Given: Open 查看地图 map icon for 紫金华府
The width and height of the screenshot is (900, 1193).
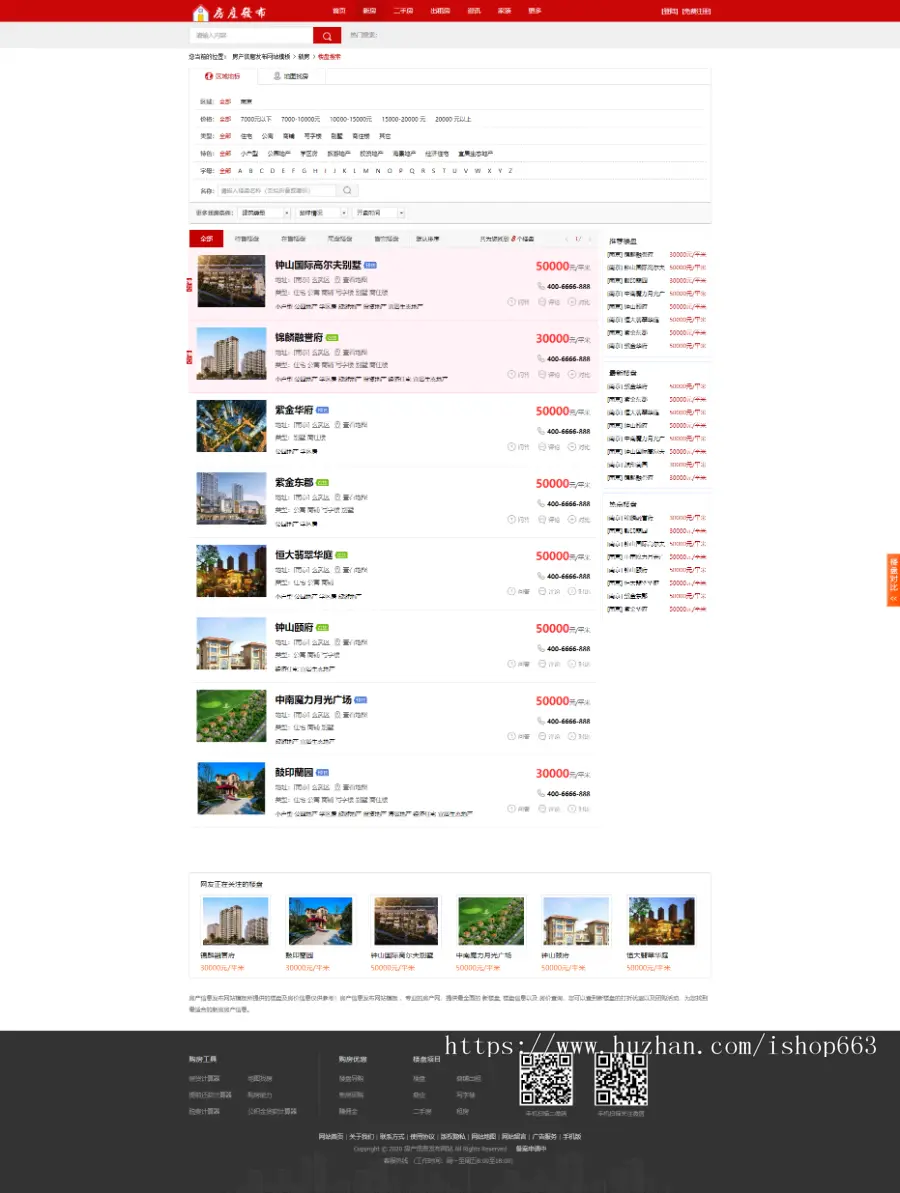Looking at the screenshot, I should (351, 425).
